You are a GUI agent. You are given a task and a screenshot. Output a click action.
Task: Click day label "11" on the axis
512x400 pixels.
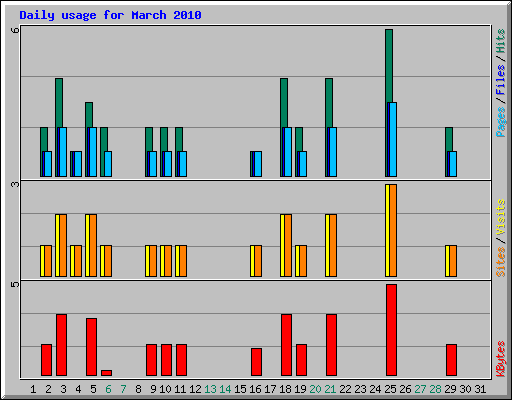(x=180, y=389)
